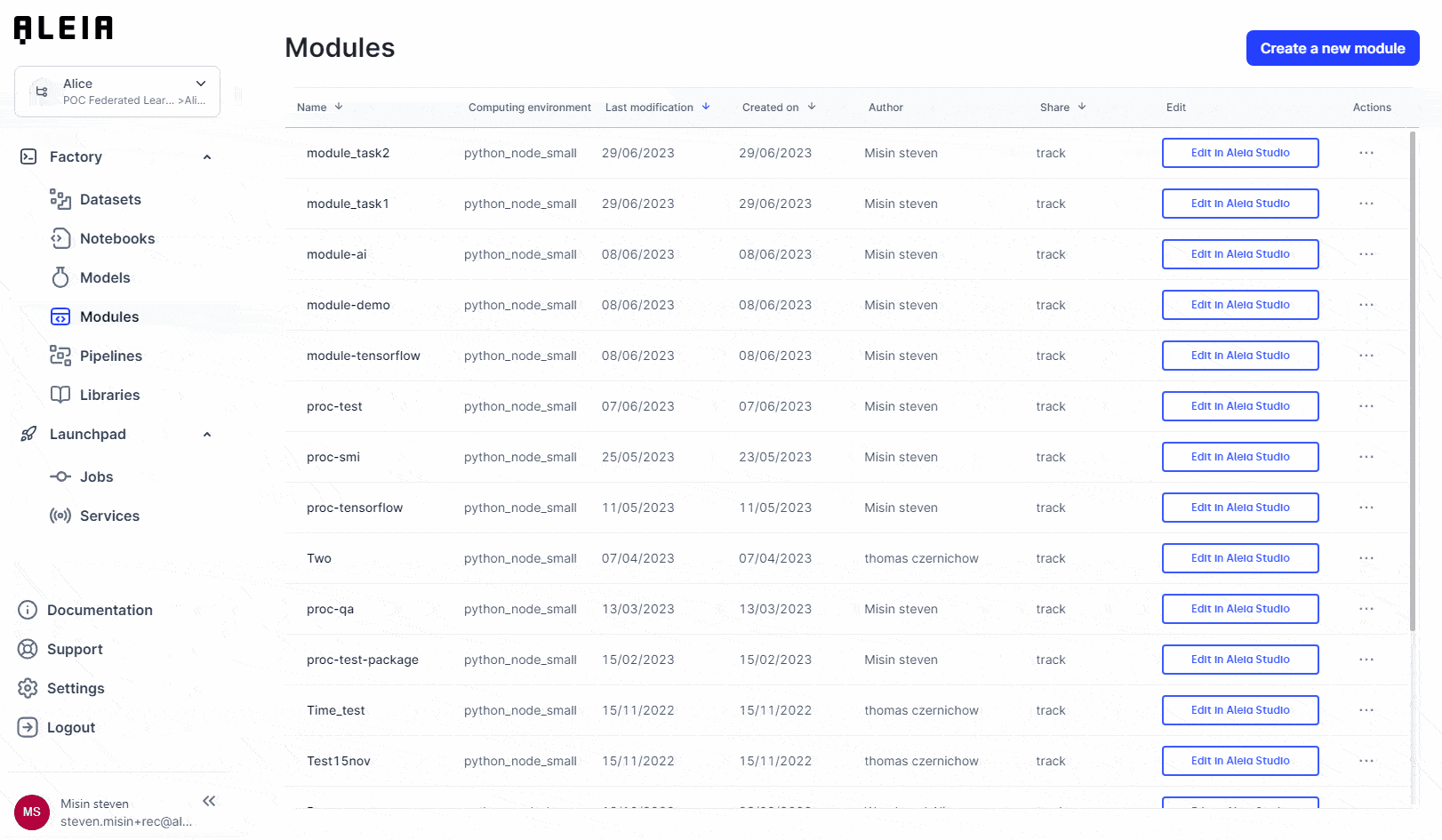Open the Settings gear icon
Viewport: 1442px width, 840px height.
coord(28,688)
